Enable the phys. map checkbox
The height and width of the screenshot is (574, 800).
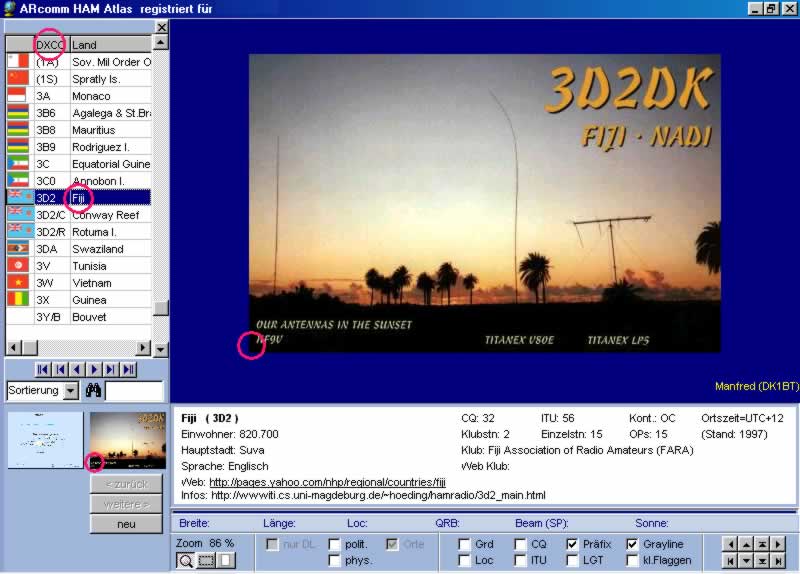coord(334,561)
